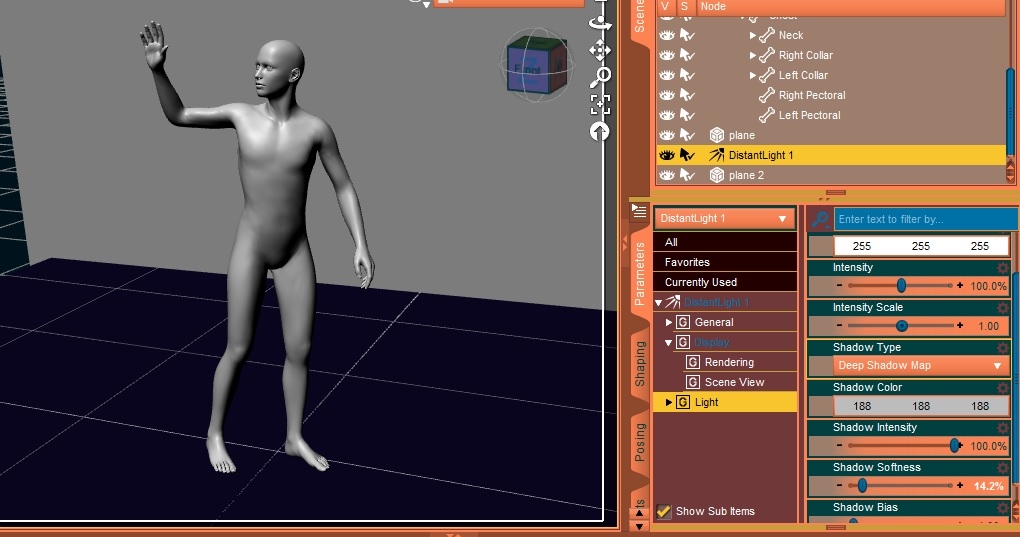This screenshot has width=1020, height=537.
Task: Toggle selectability of Left Pectoral
Action: 688,115
